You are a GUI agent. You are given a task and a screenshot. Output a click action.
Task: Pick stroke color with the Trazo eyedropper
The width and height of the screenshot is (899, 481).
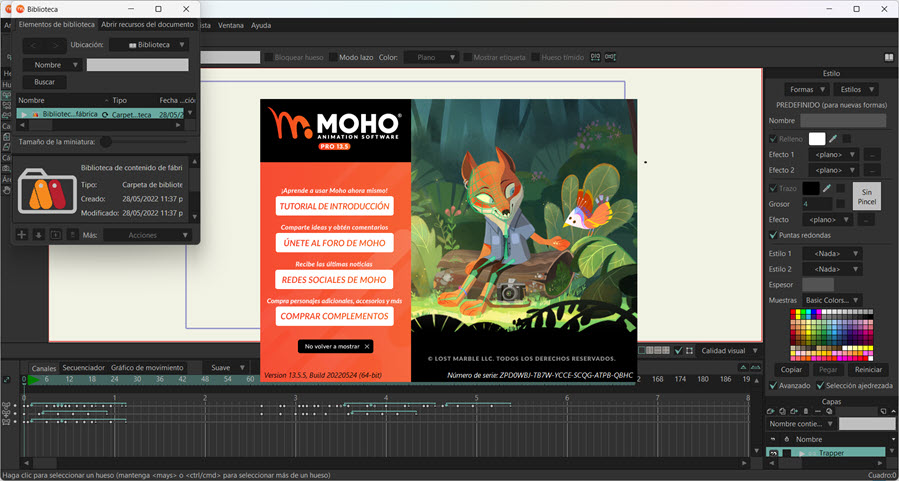click(x=827, y=187)
